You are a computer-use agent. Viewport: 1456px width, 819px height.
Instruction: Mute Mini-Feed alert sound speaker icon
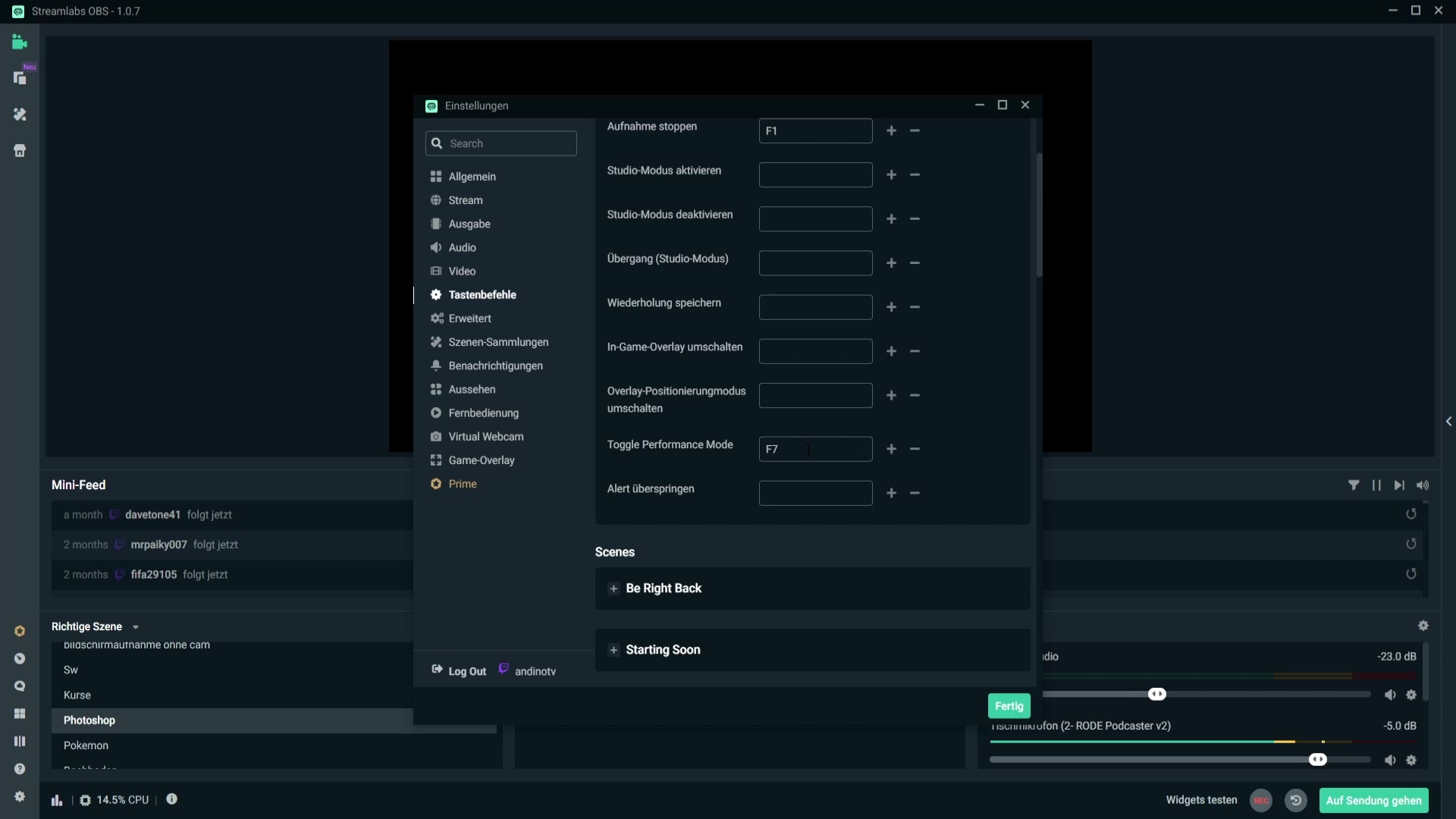click(x=1423, y=485)
